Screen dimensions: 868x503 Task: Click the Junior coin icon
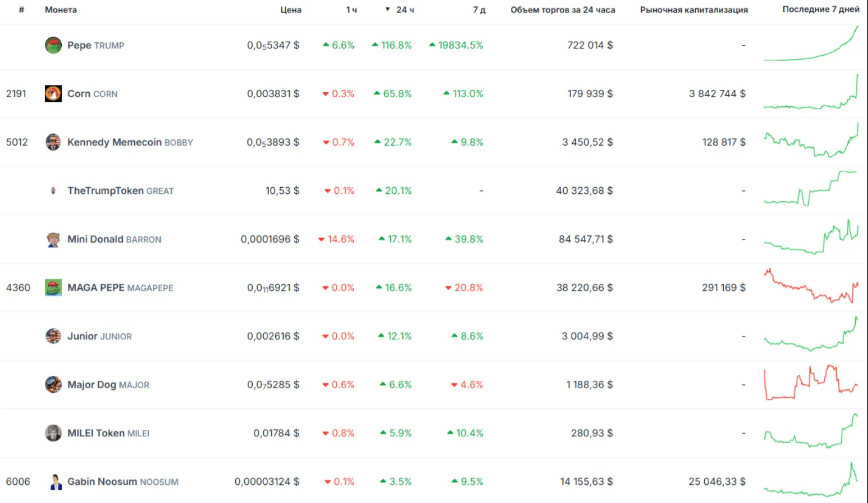coord(53,336)
